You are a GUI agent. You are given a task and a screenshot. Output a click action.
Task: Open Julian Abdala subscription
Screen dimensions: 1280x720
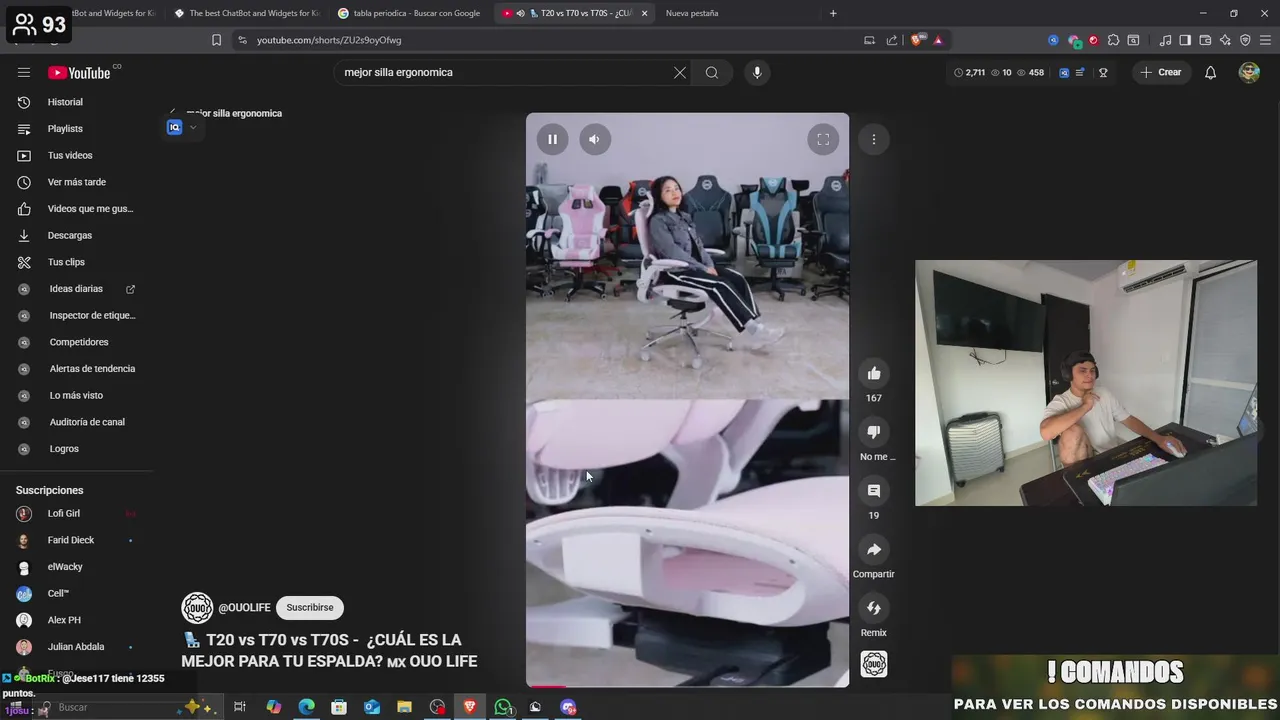tap(76, 647)
